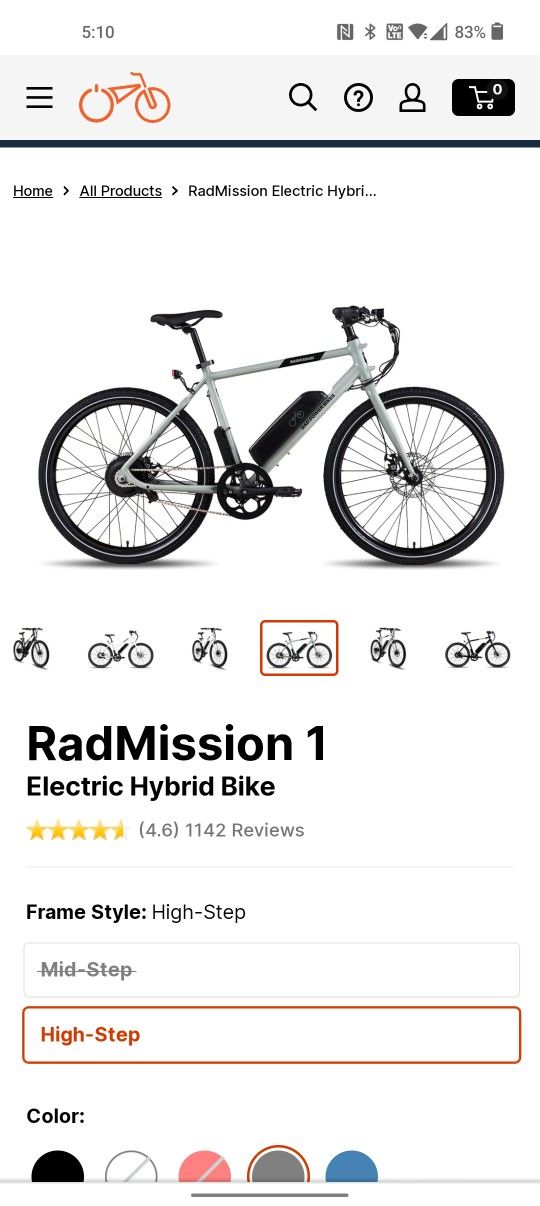Select the High-Step frame style

pyautogui.click(x=271, y=1035)
